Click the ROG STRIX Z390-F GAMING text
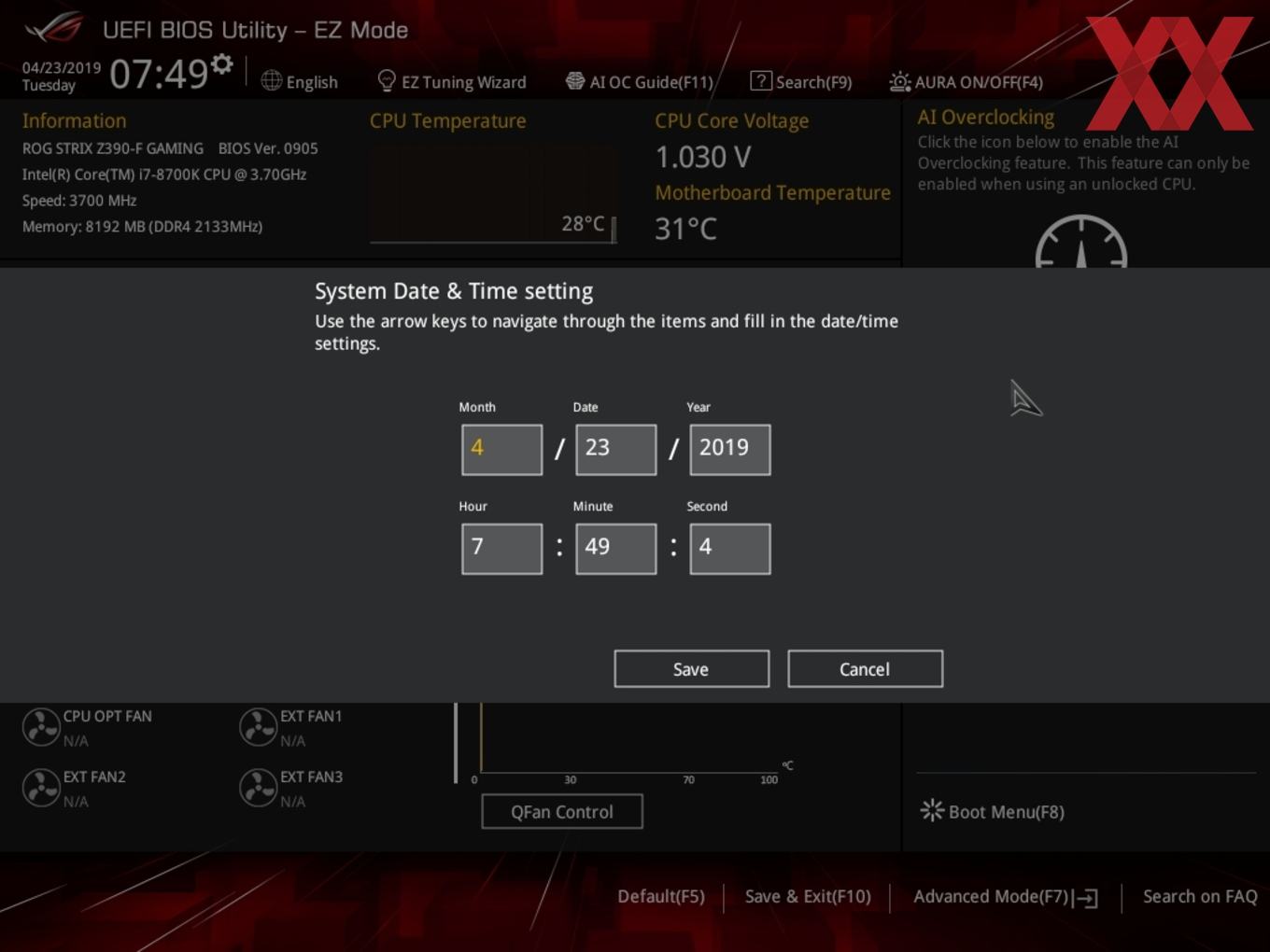The image size is (1270, 952). point(113,148)
